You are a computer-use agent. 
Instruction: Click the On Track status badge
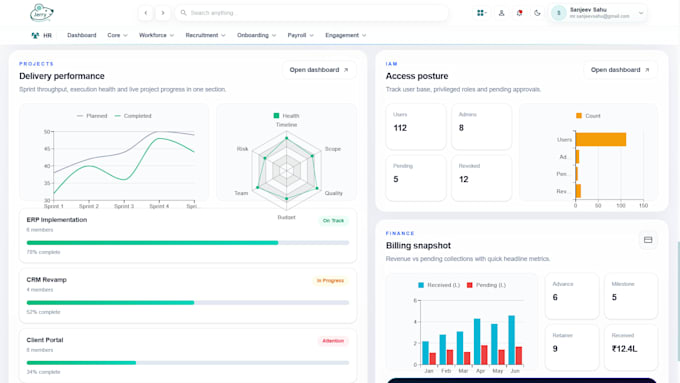coord(333,221)
